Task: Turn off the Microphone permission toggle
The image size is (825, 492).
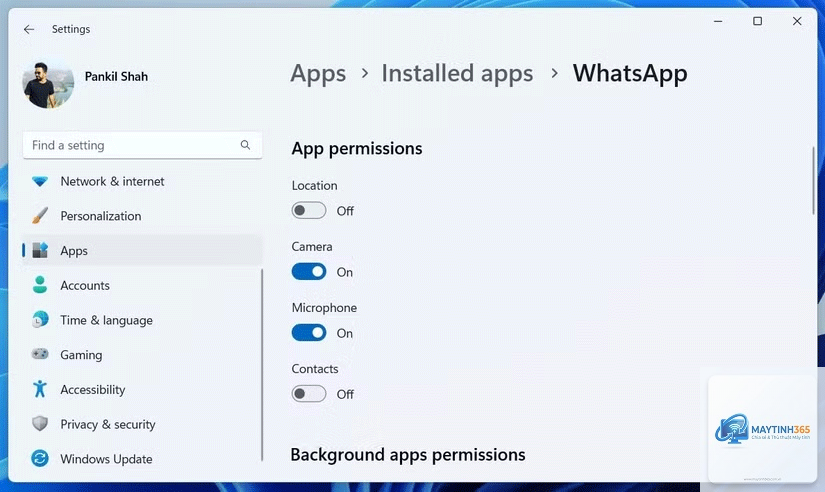Action: (x=309, y=333)
